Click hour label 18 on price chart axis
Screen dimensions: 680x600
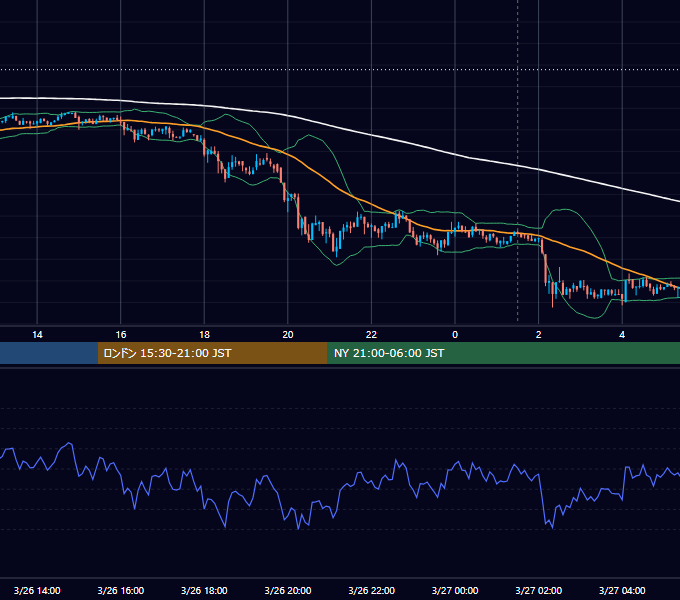click(204, 335)
